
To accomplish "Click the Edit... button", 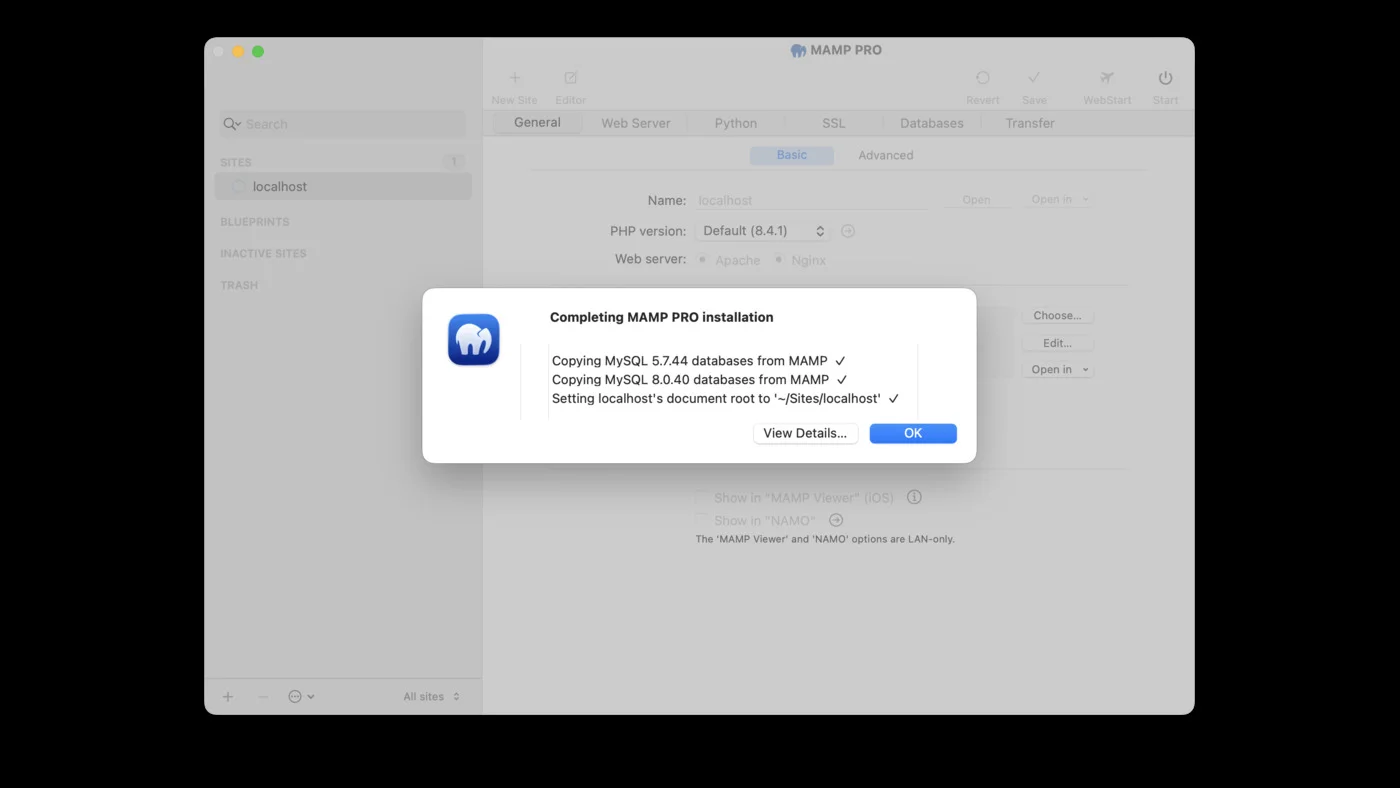I will pos(1058,343).
